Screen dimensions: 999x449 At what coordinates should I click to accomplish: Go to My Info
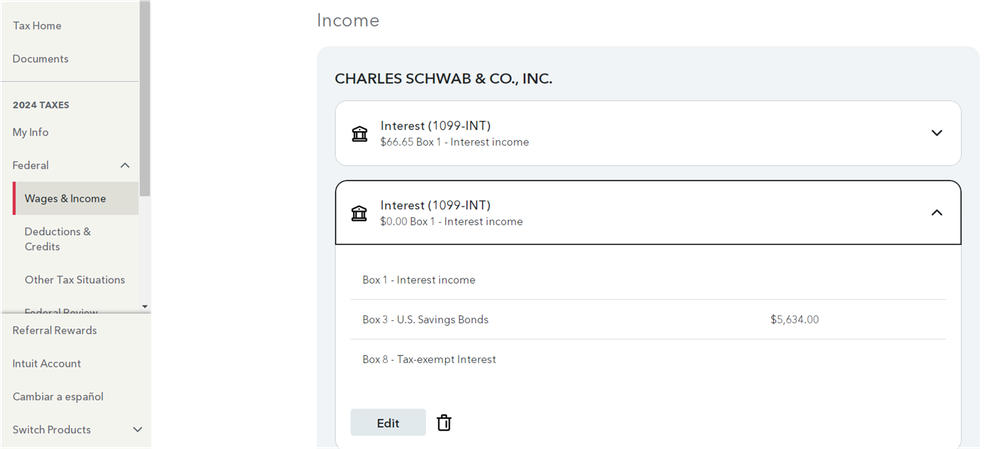(31, 132)
